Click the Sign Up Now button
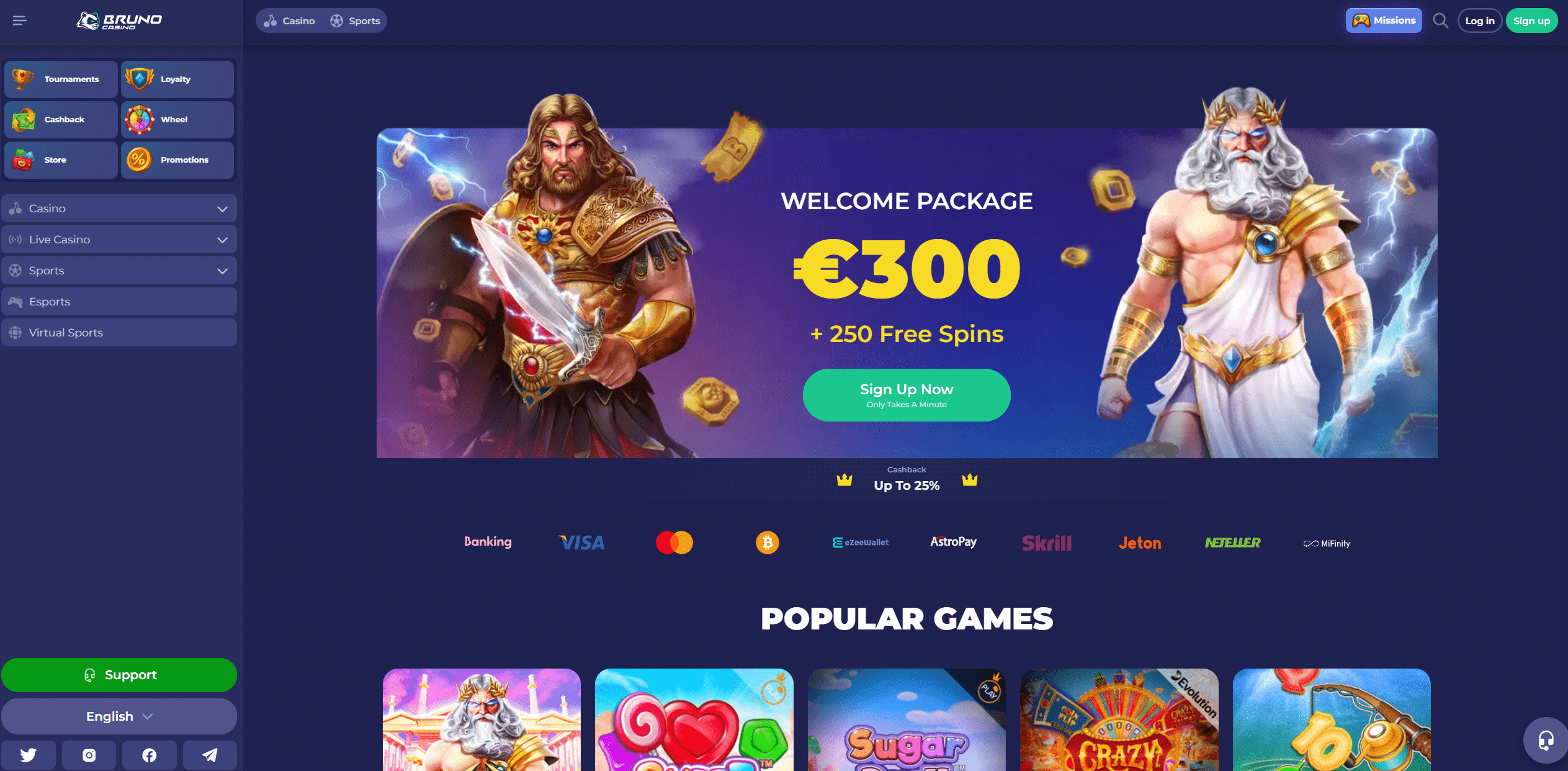The height and width of the screenshot is (771, 1568). [x=907, y=395]
